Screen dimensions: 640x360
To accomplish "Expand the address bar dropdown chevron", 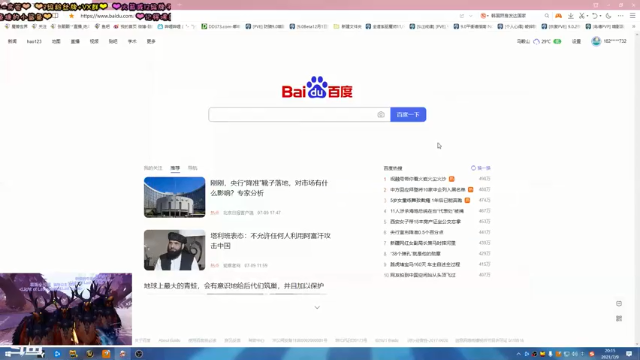I will click(x=471, y=16).
